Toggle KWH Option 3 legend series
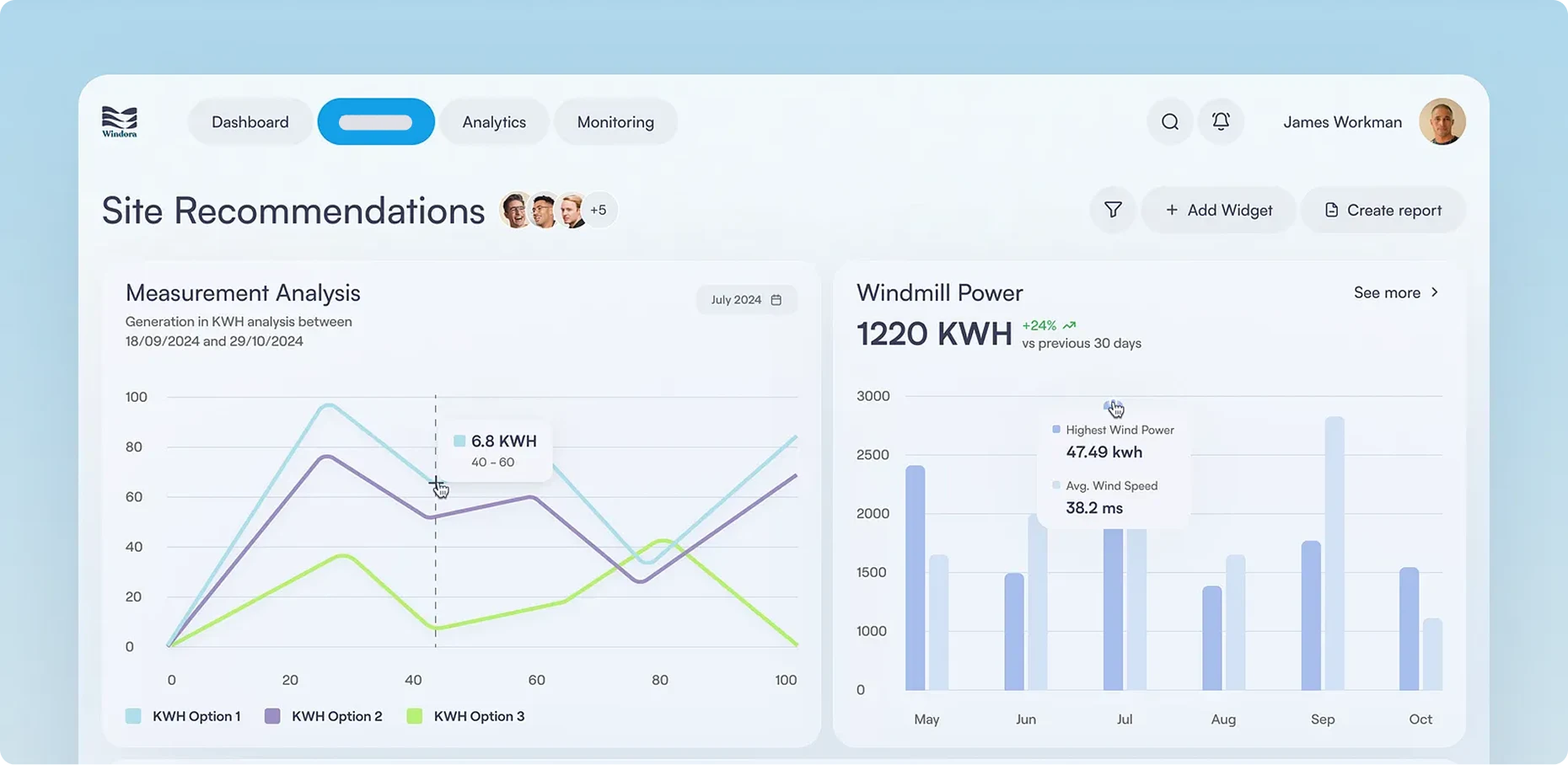The height and width of the screenshot is (765, 1568). (x=465, y=716)
